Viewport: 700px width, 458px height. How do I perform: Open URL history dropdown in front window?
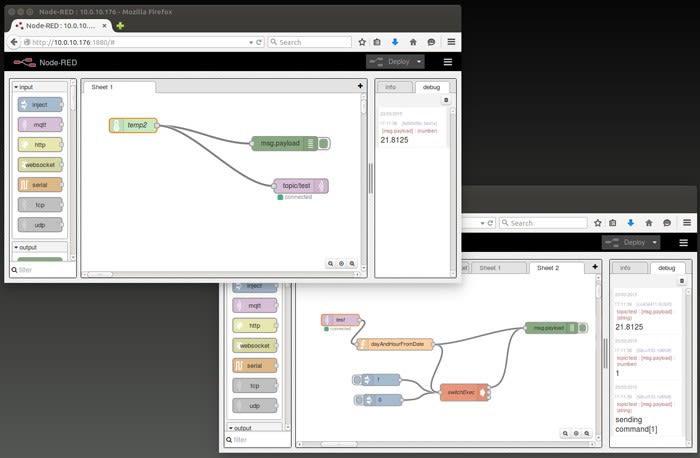[251, 42]
